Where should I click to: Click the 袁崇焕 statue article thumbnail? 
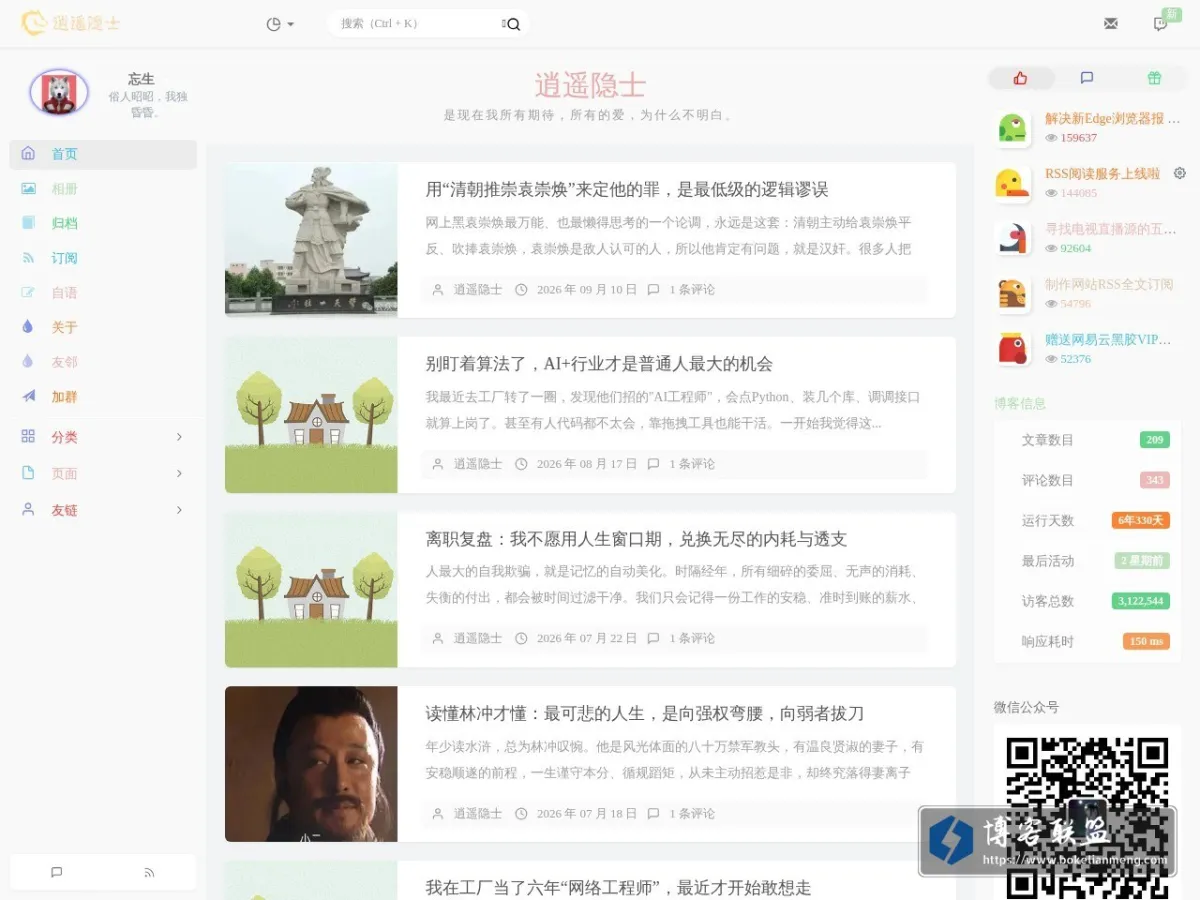click(x=311, y=240)
